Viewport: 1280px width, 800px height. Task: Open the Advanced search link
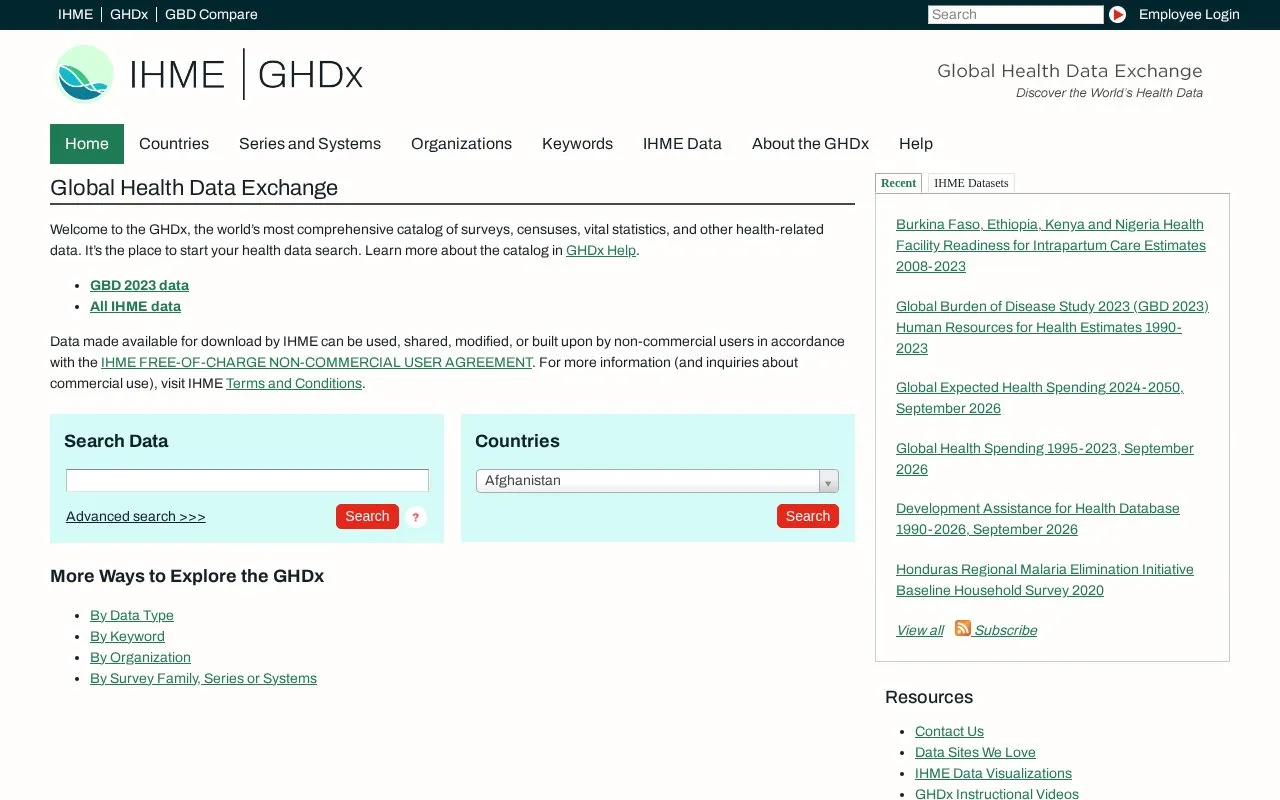pos(136,516)
